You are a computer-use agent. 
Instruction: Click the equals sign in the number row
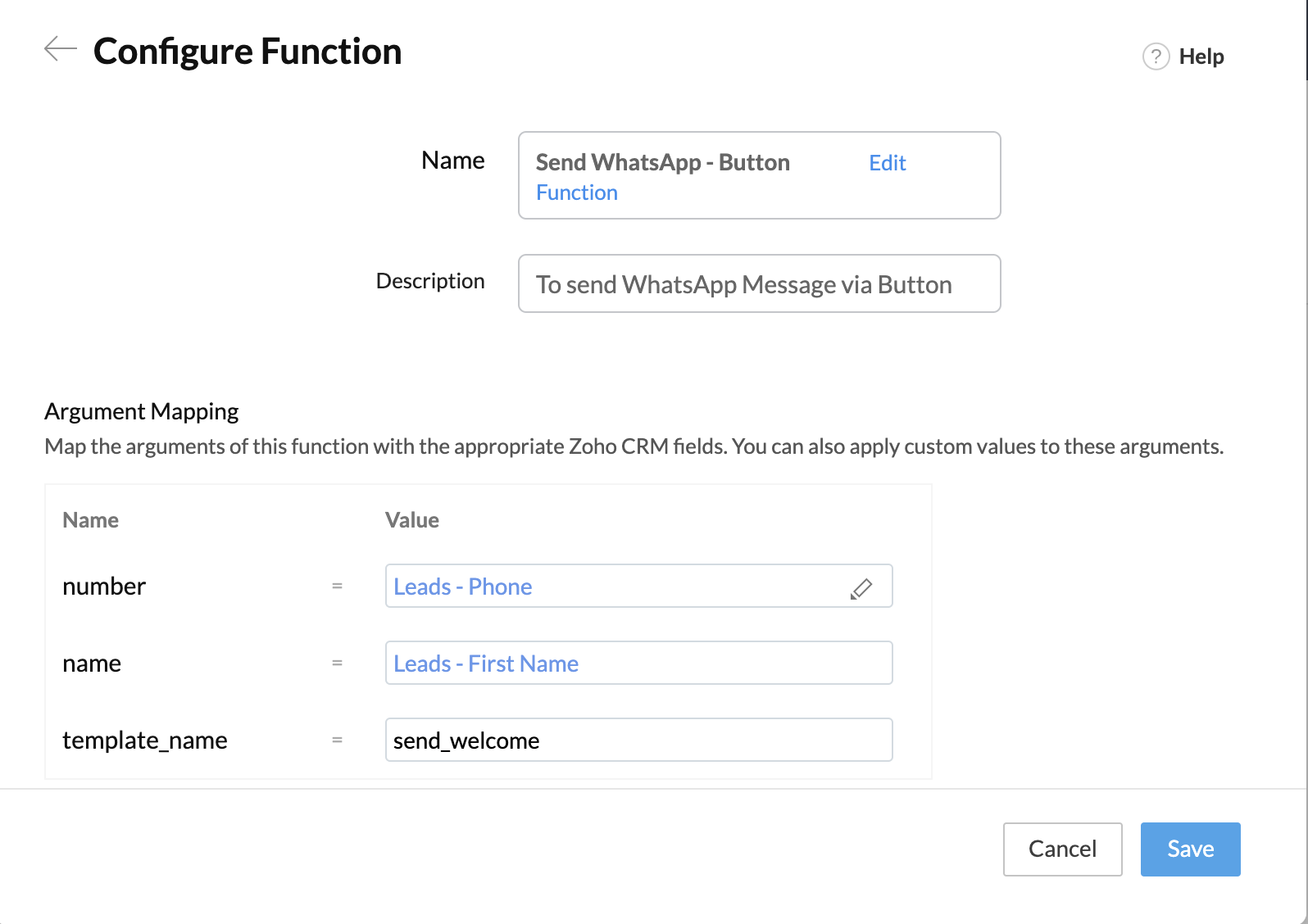point(337,587)
